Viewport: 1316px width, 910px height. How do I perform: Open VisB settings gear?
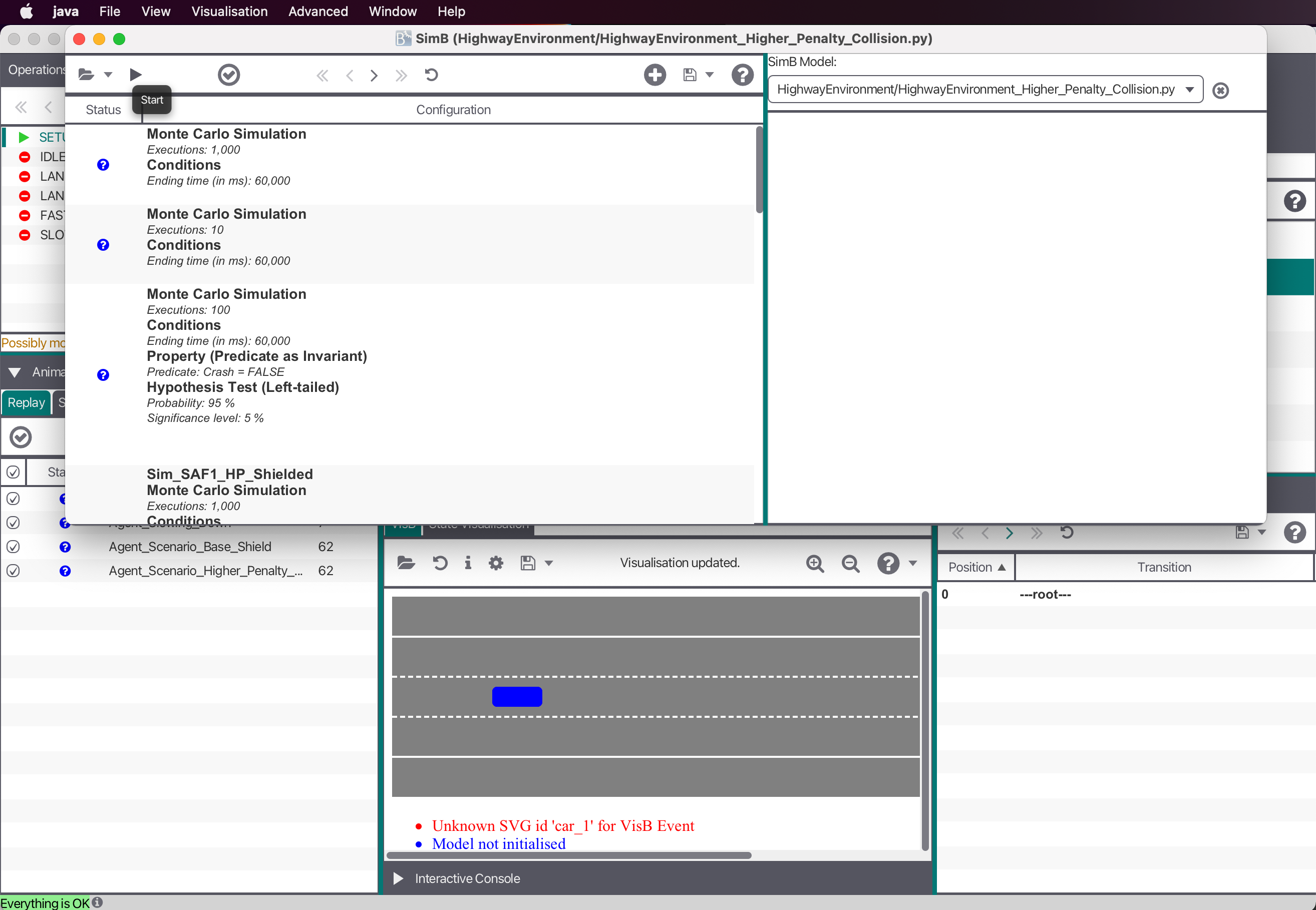click(x=496, y=563)
